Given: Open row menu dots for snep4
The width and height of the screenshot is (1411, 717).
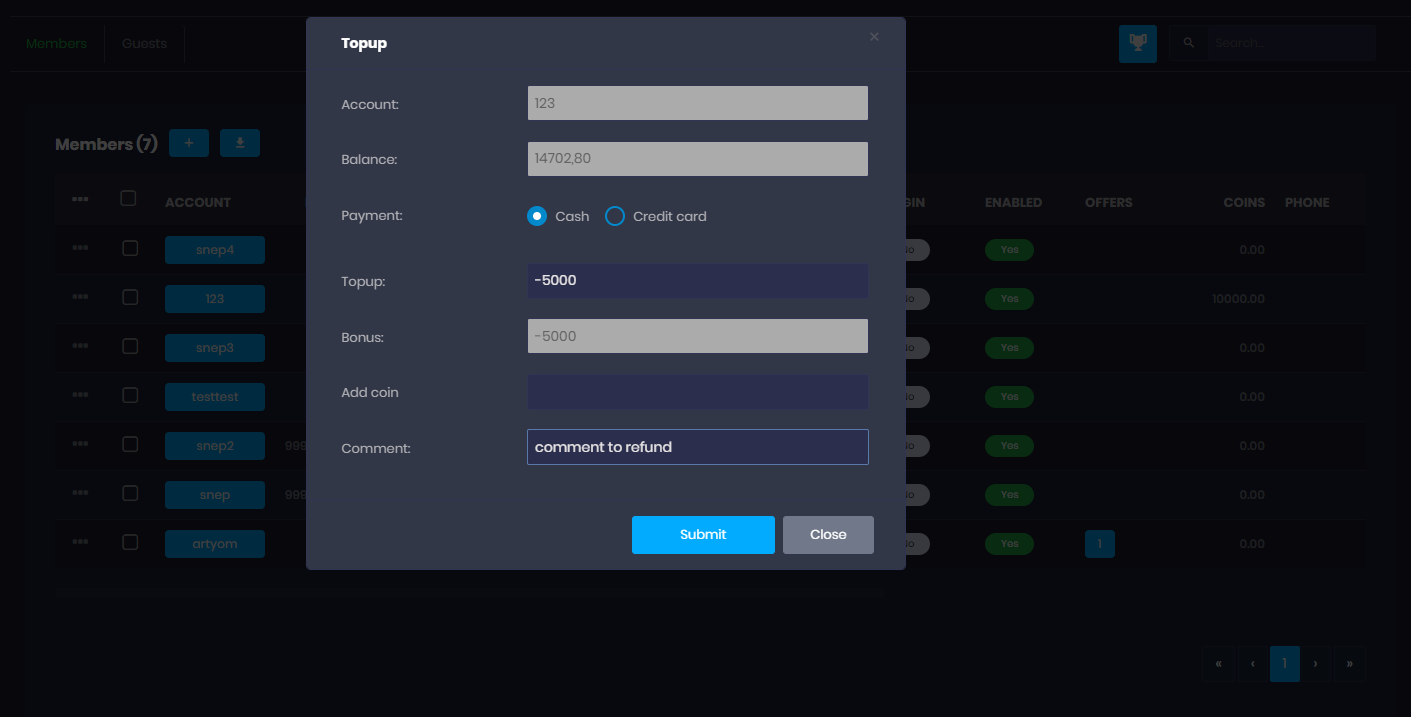Looking at the screenshot, I should point(80,248).
